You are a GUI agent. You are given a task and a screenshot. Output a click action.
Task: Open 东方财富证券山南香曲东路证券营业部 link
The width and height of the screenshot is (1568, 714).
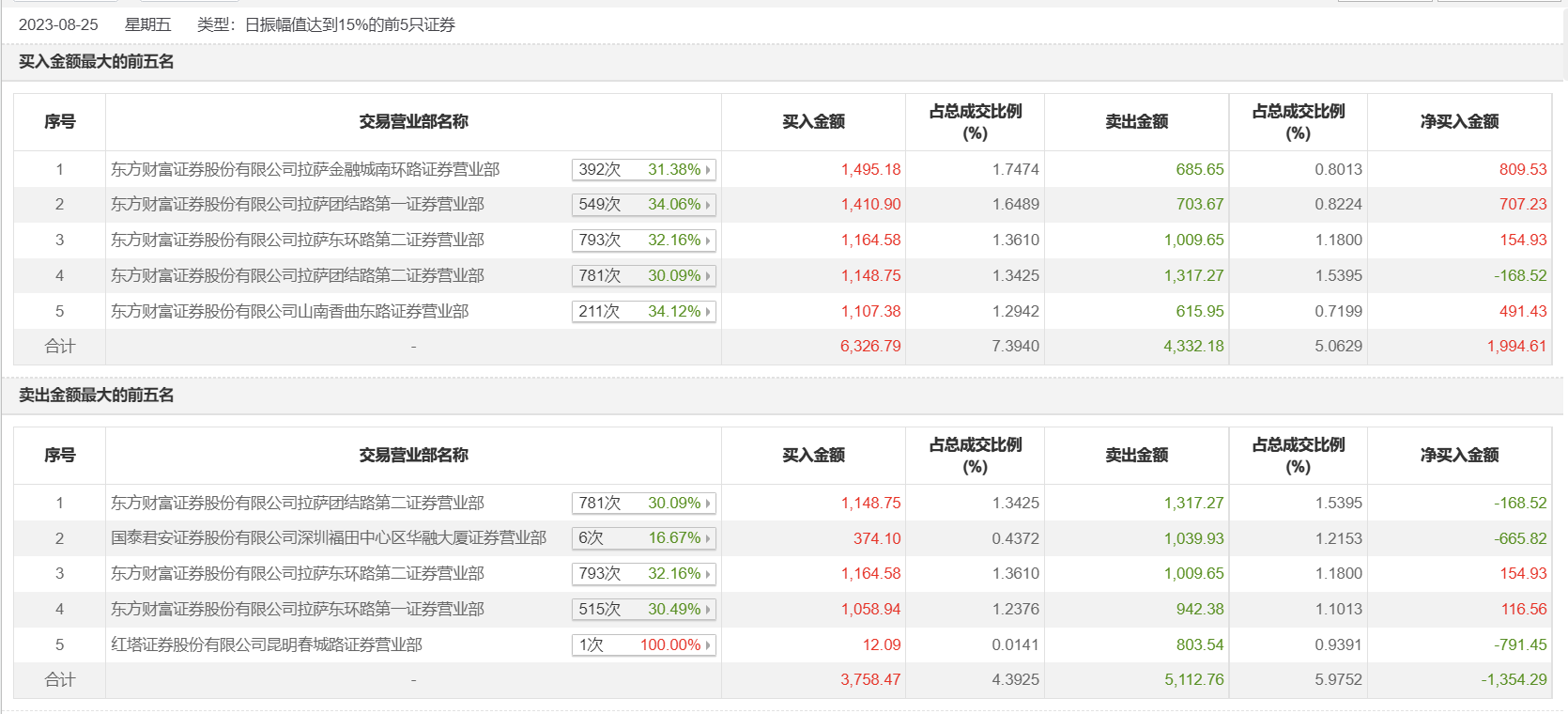(x=290, y=312)
